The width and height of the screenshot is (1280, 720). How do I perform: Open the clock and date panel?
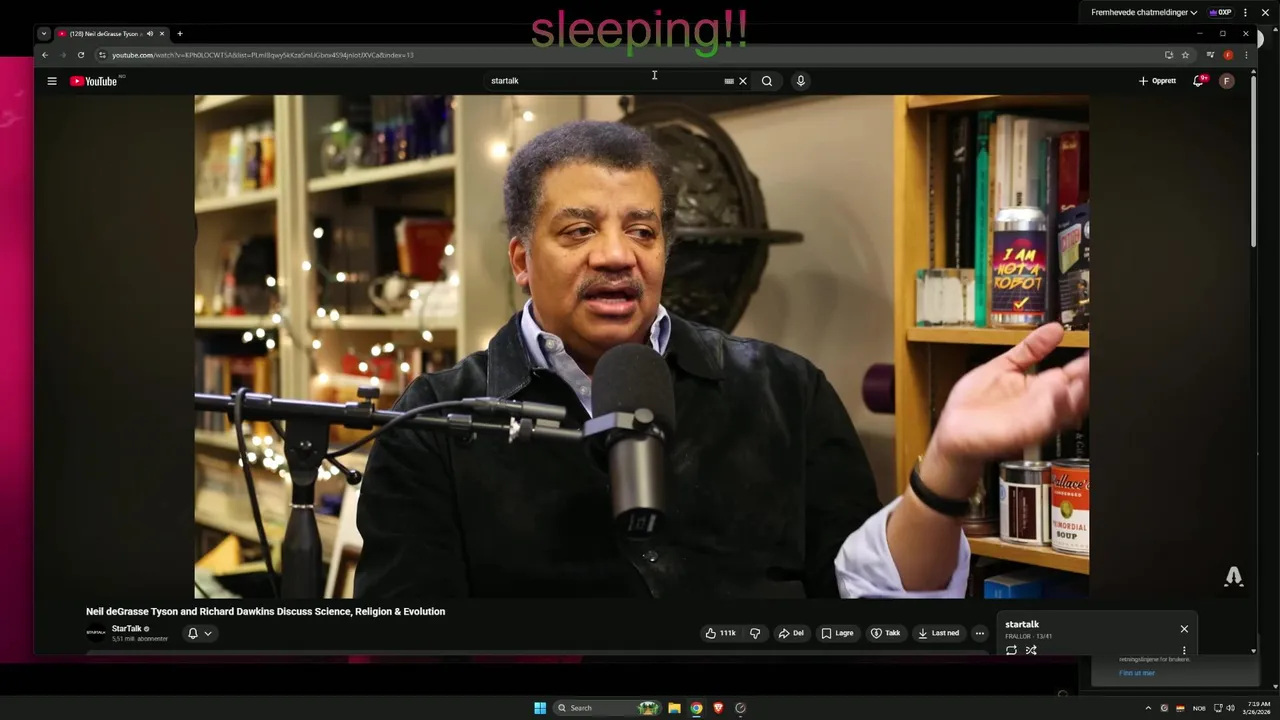tap(1258, 708)
